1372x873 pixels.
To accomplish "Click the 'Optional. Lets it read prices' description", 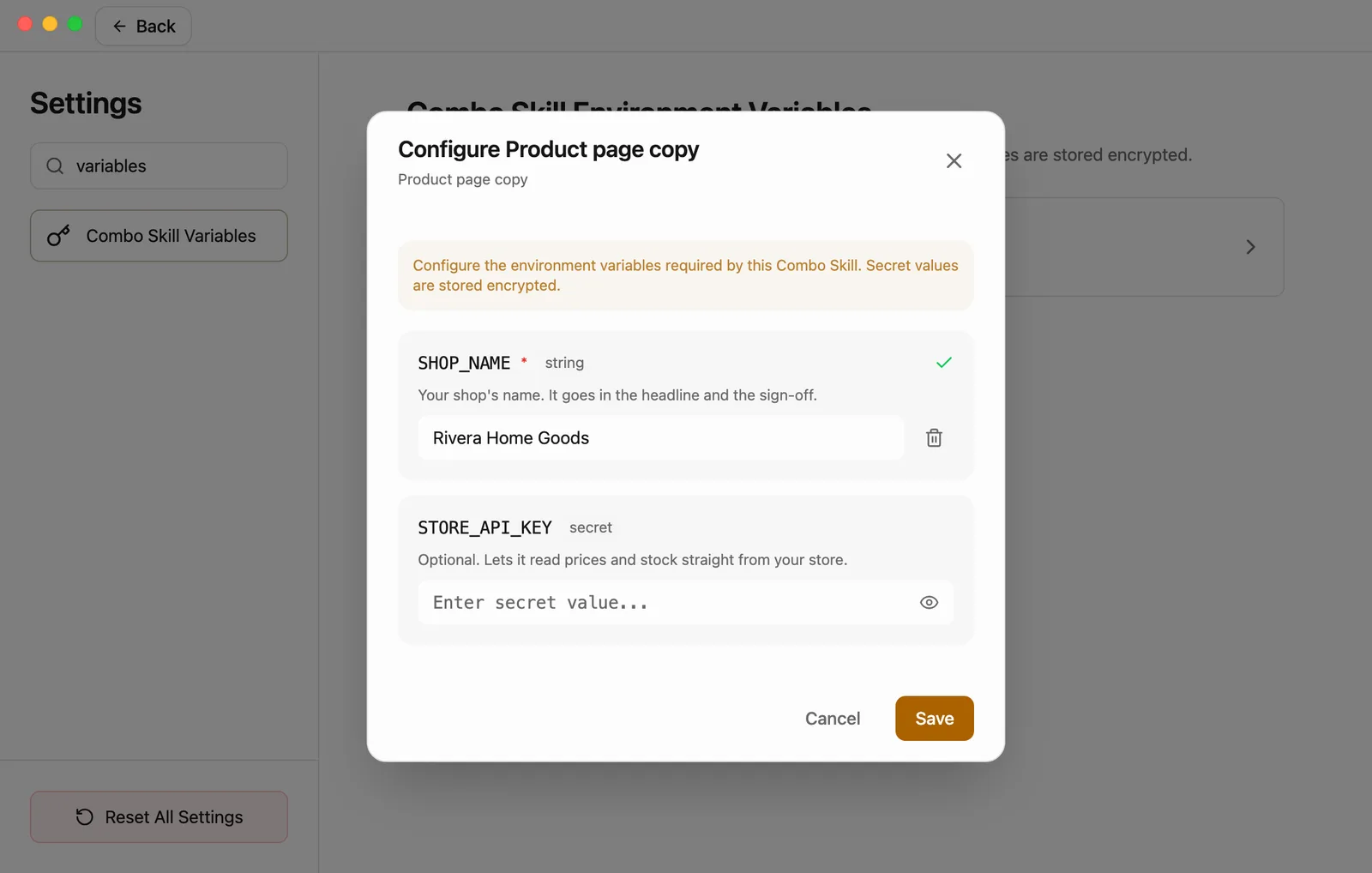I will pos(632,560).
